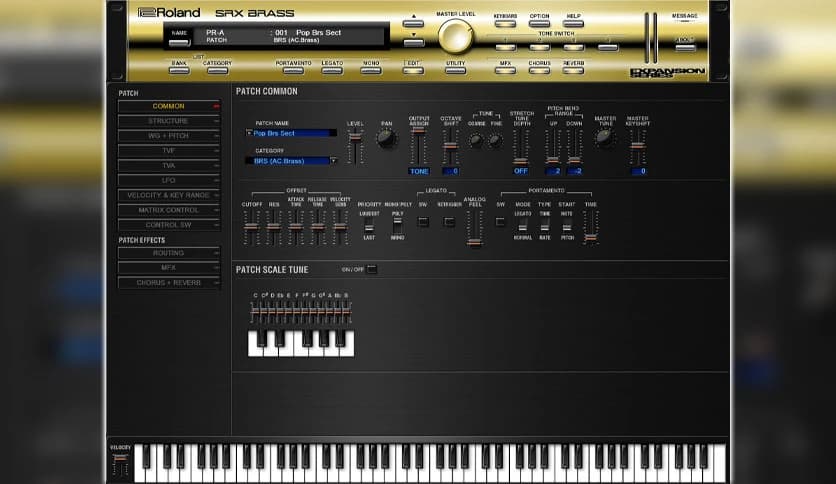Toggle the Portamento SW switch
The height and width of the screenshot is (484, 836).
click(500, 222)
